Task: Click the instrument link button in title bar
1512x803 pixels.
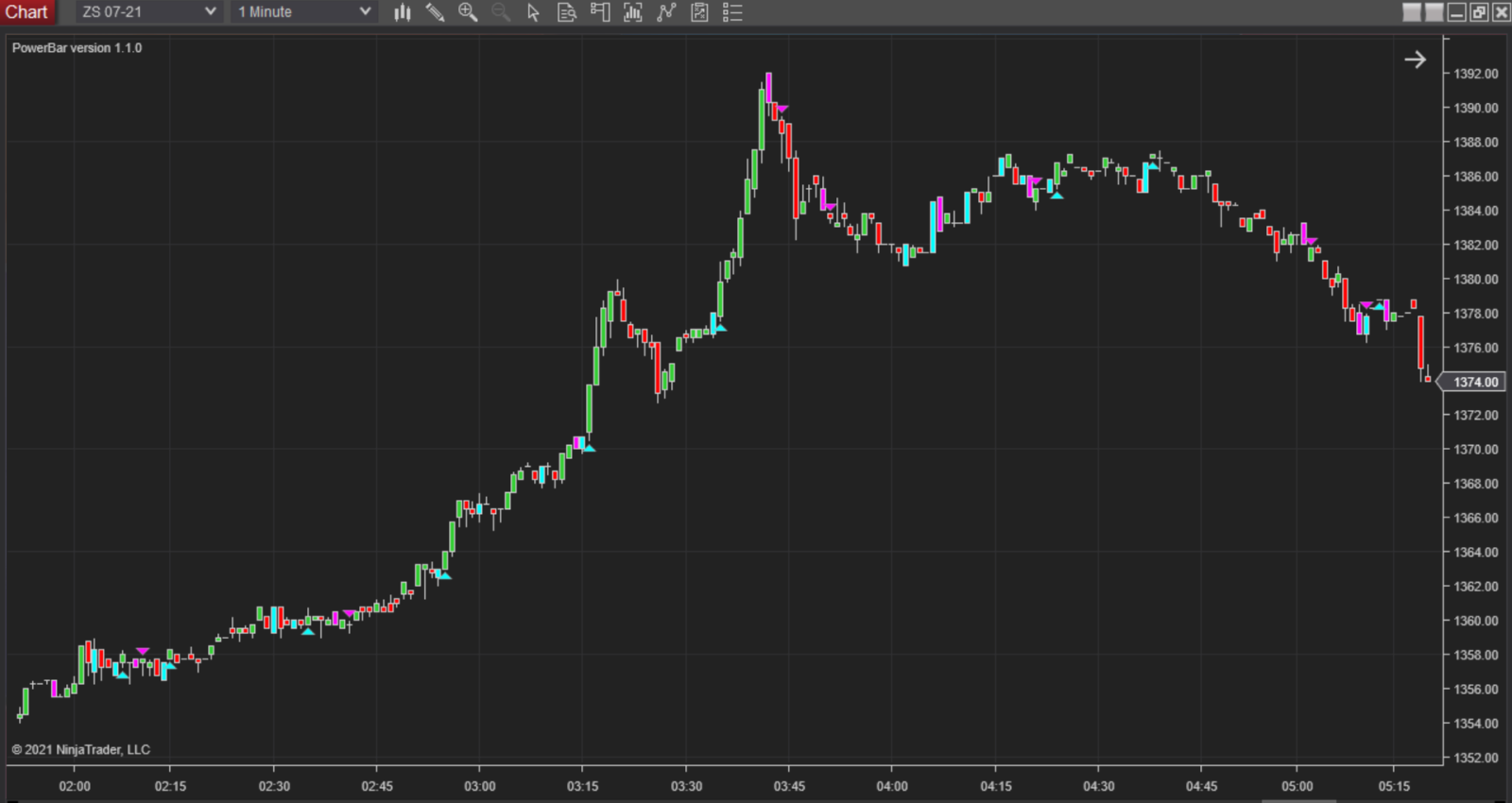Action: tap(1412, 12)
